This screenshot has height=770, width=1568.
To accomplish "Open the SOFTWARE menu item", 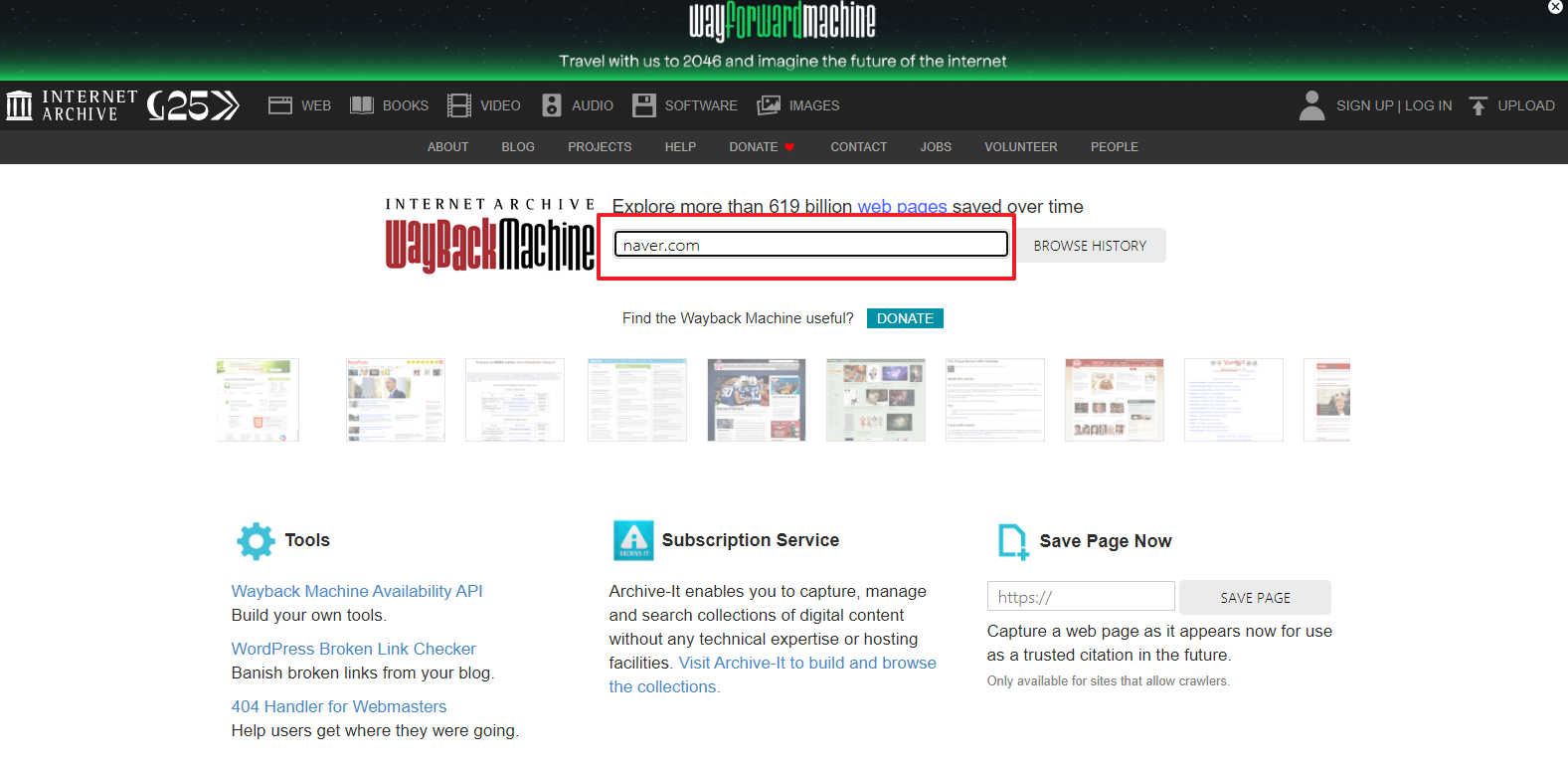I will click(701, 105).
